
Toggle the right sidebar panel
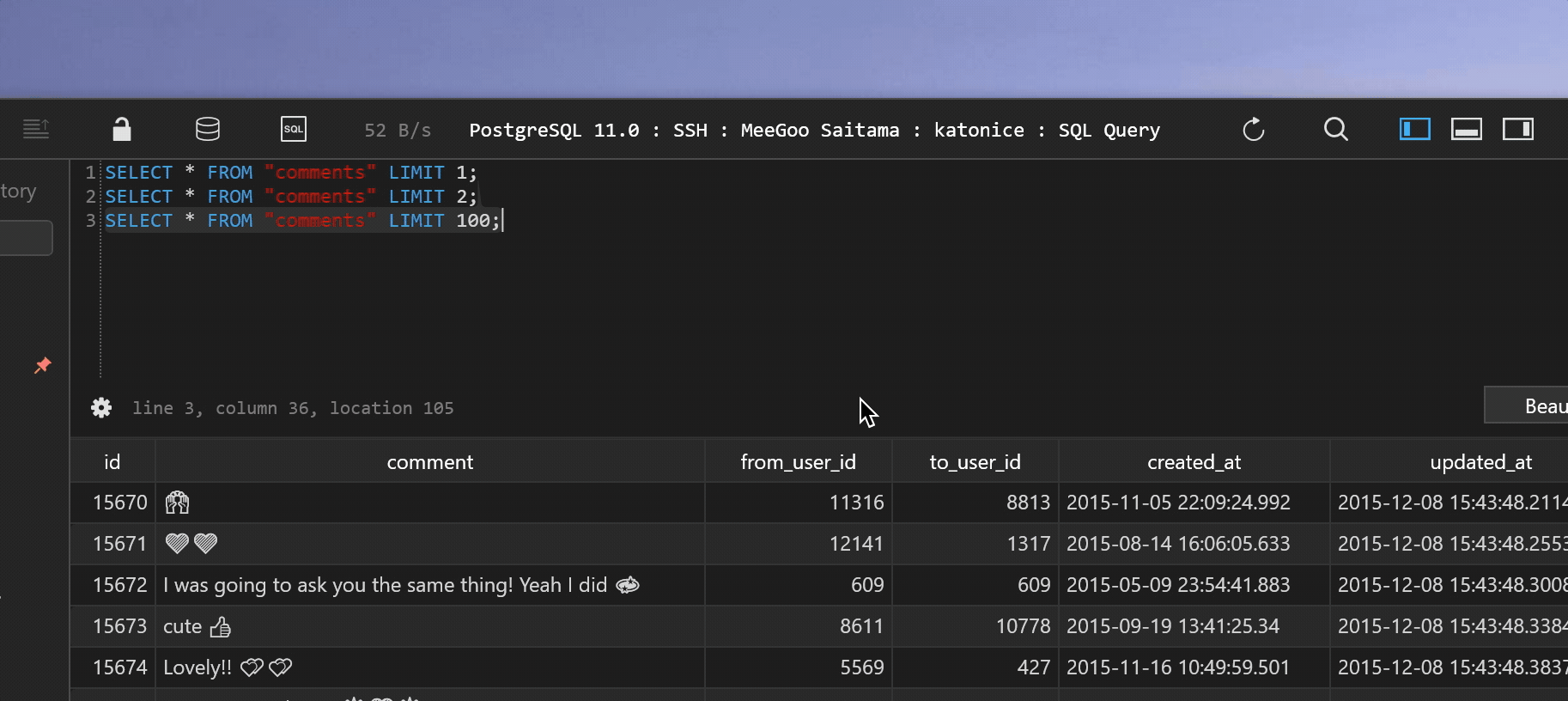tap(1518, 130)
